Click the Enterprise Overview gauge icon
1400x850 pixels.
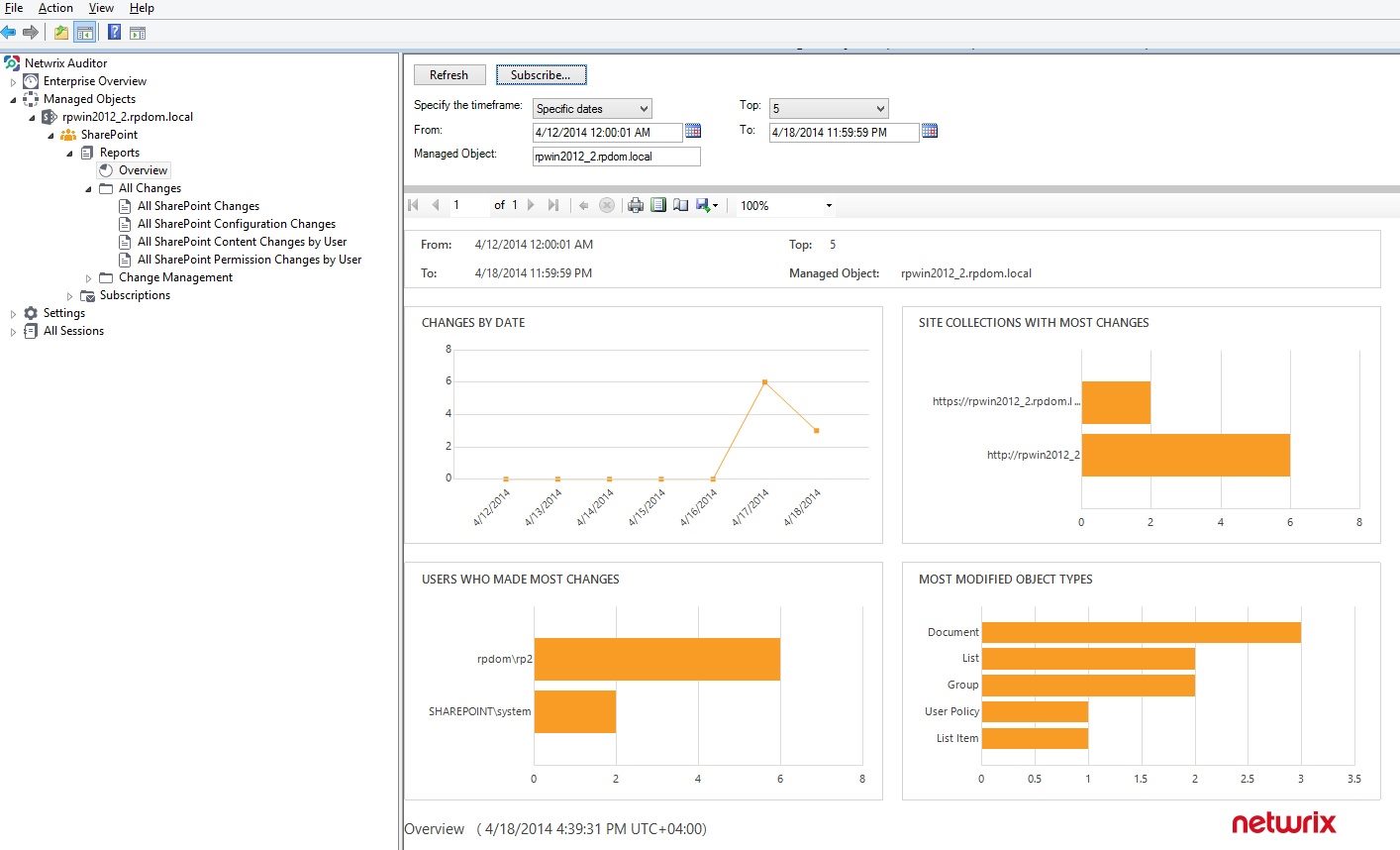point(31,81)
